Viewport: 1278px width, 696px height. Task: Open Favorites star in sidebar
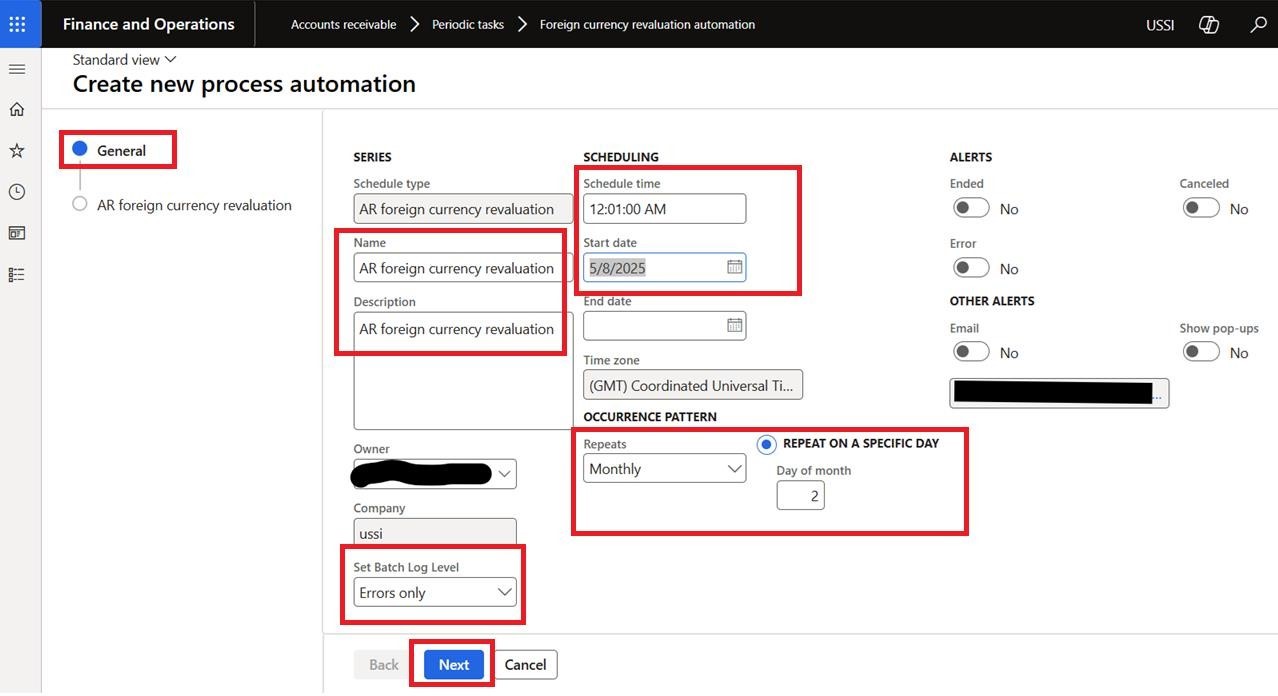click(x=17, y=151)
